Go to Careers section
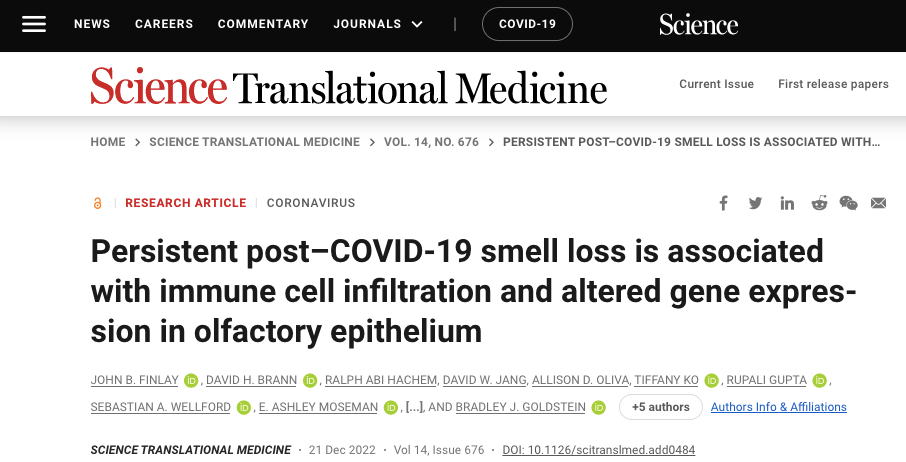The image size is (906, 462). click(164, 24)
